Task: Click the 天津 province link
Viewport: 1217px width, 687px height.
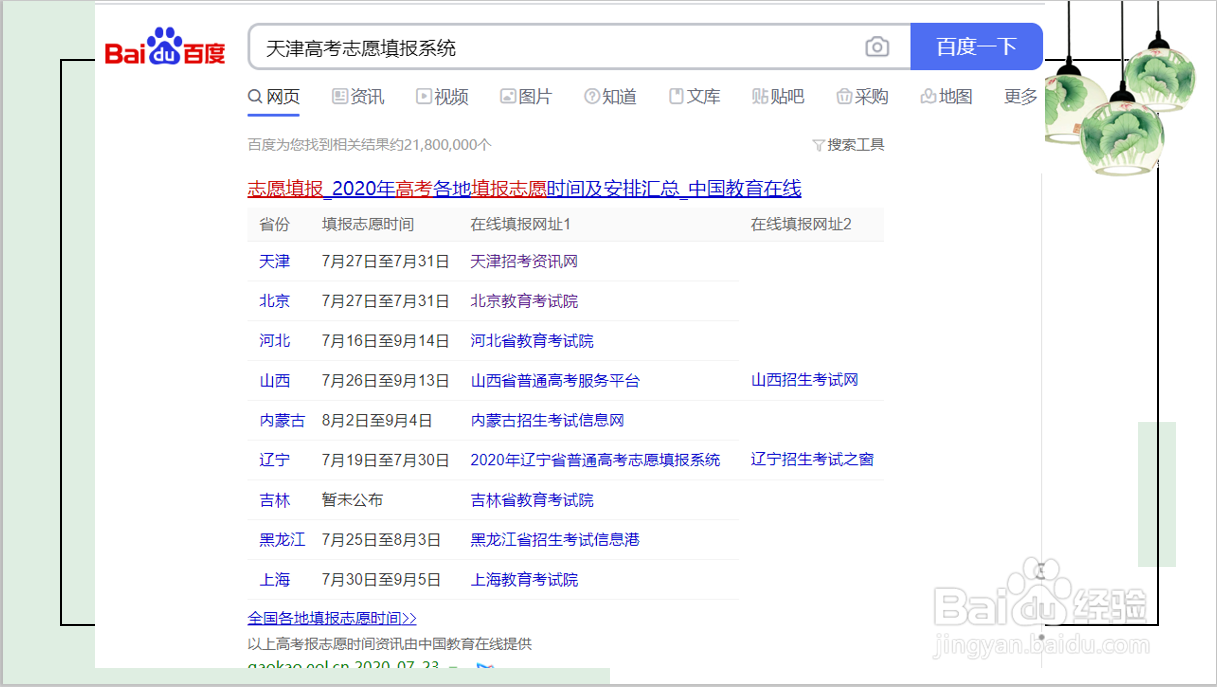Action: [x=274, y=261]
